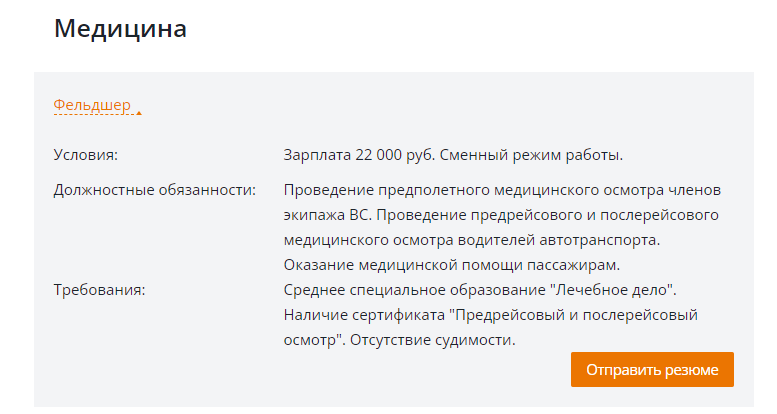Click the Зарплата 22 000 руб. text
Viewport: 777px width, 414px height.
point(359,155)
